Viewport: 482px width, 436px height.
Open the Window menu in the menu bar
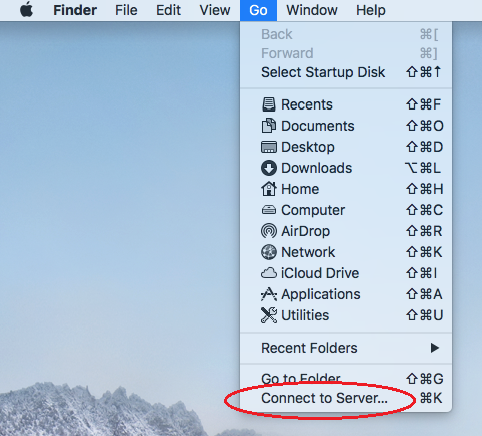click(312, 10)
